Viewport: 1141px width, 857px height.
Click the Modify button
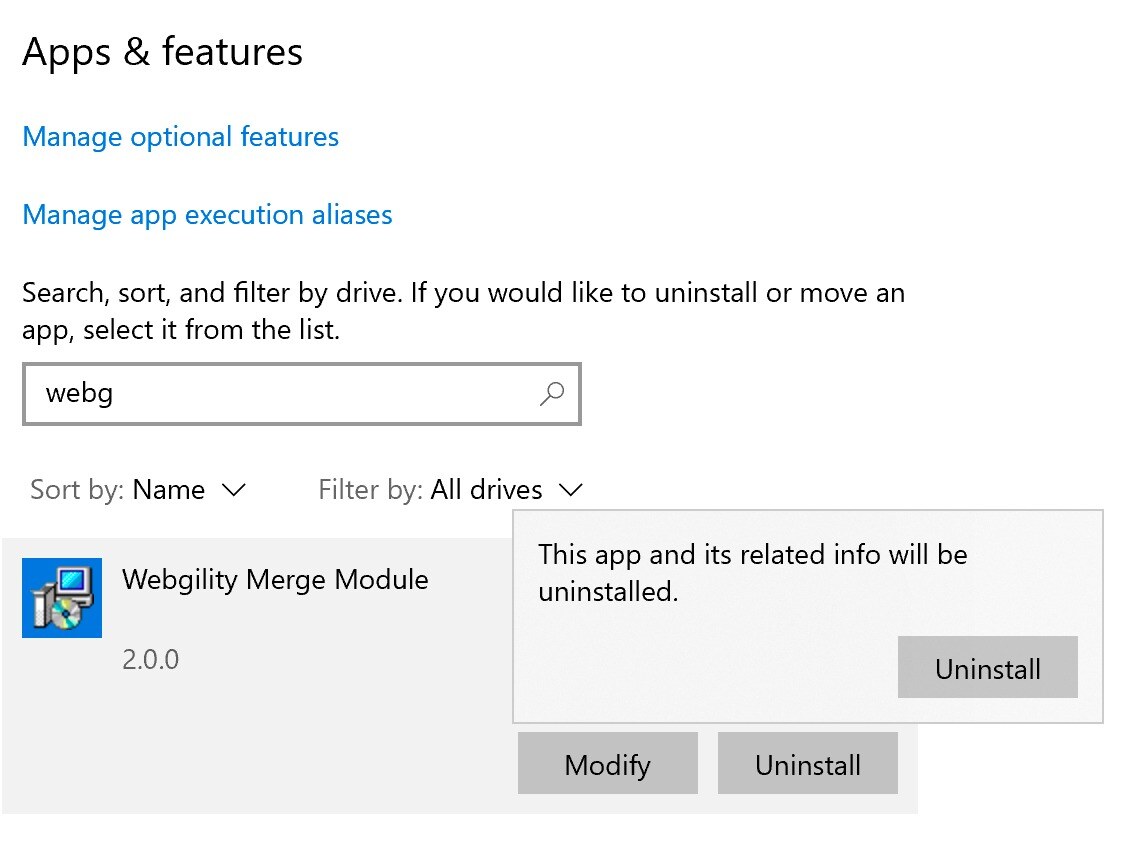(x=608, y=763)
